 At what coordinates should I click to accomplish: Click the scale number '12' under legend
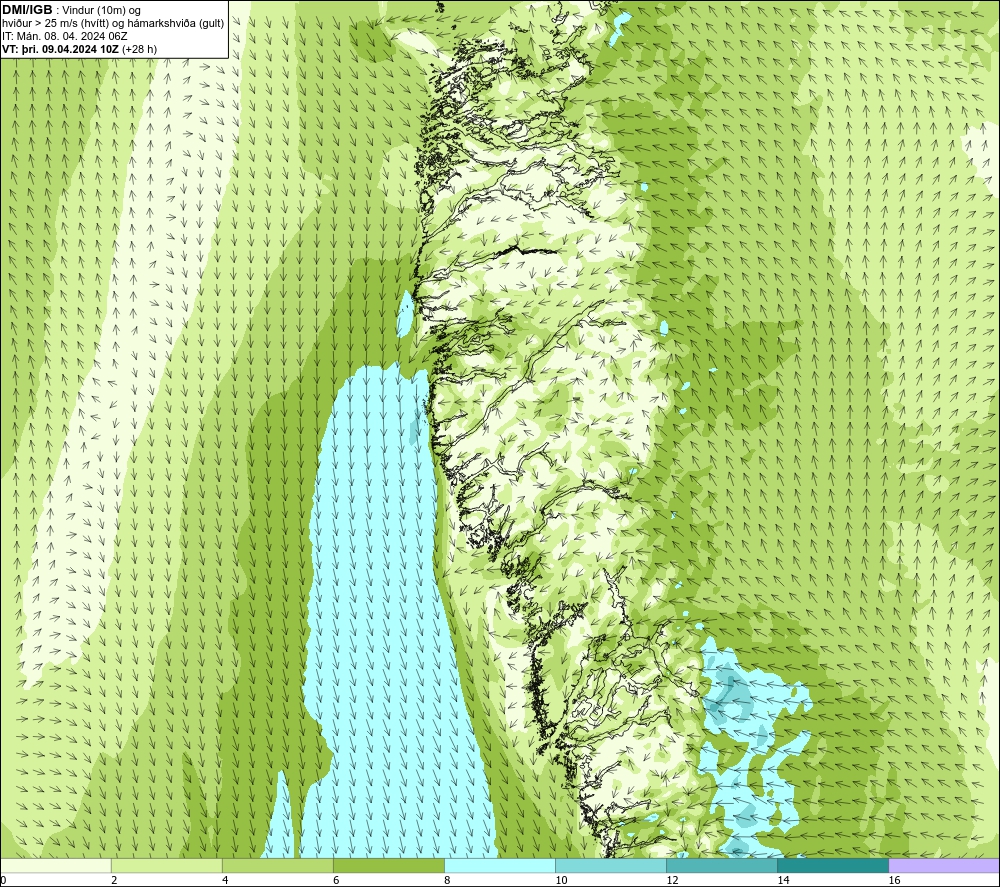[672, 881]
